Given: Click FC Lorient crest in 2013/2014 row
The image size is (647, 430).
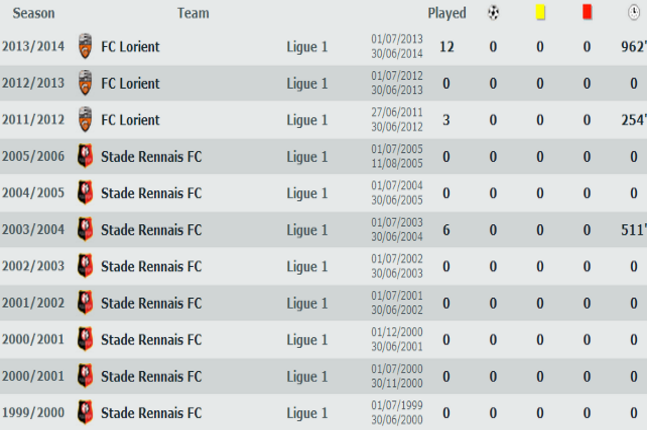Looking at the screenshot, I should tap(85, 46).
